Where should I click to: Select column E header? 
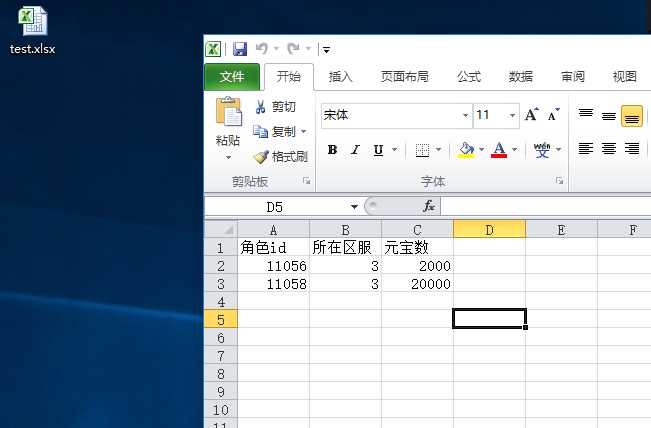561,230
